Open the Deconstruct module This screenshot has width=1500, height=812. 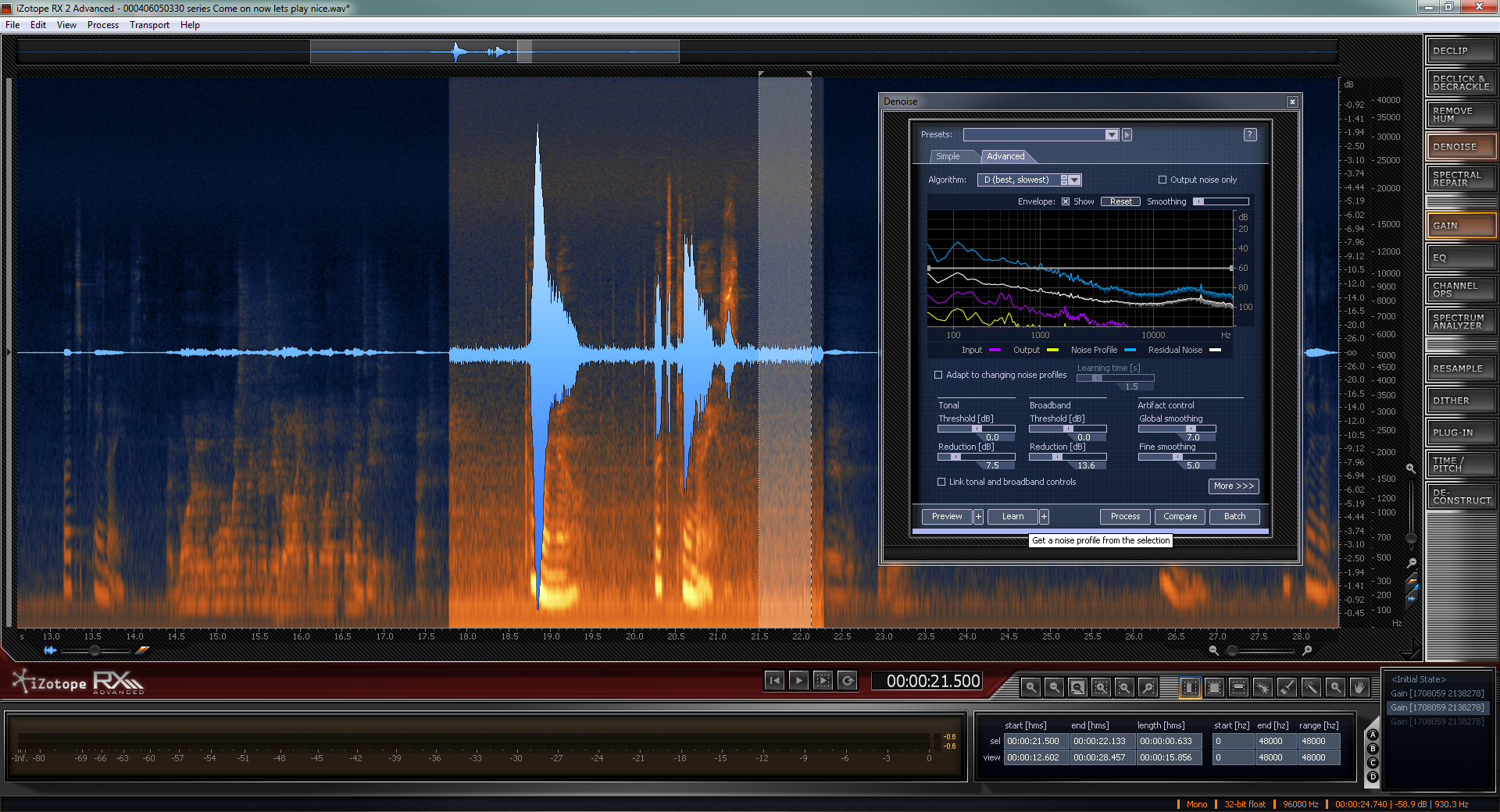pyautogui.click(x=1461, y=497)
